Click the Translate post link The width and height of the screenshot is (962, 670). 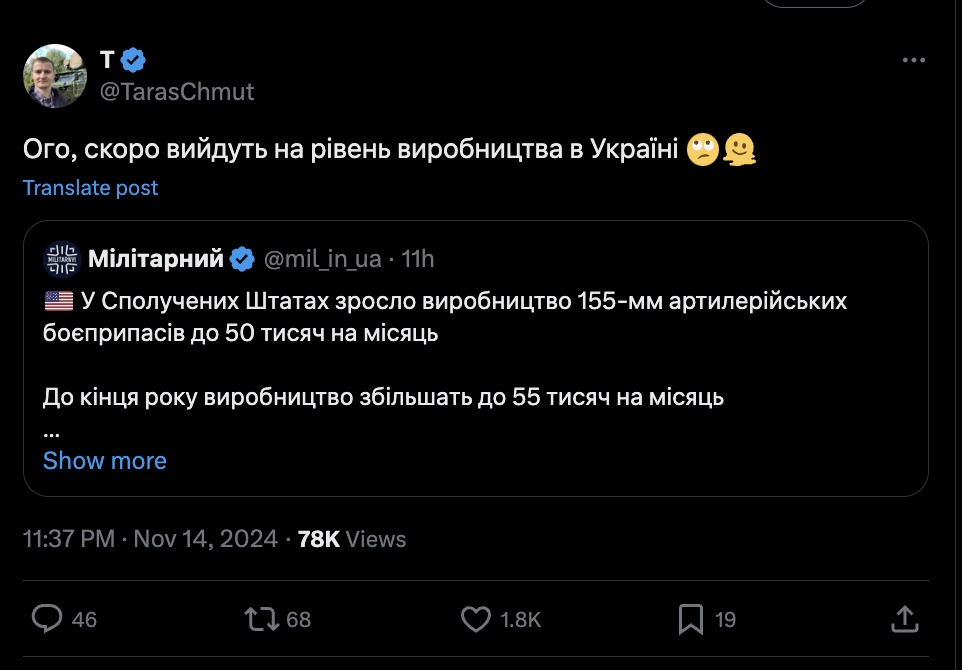(x=91, y=188)
